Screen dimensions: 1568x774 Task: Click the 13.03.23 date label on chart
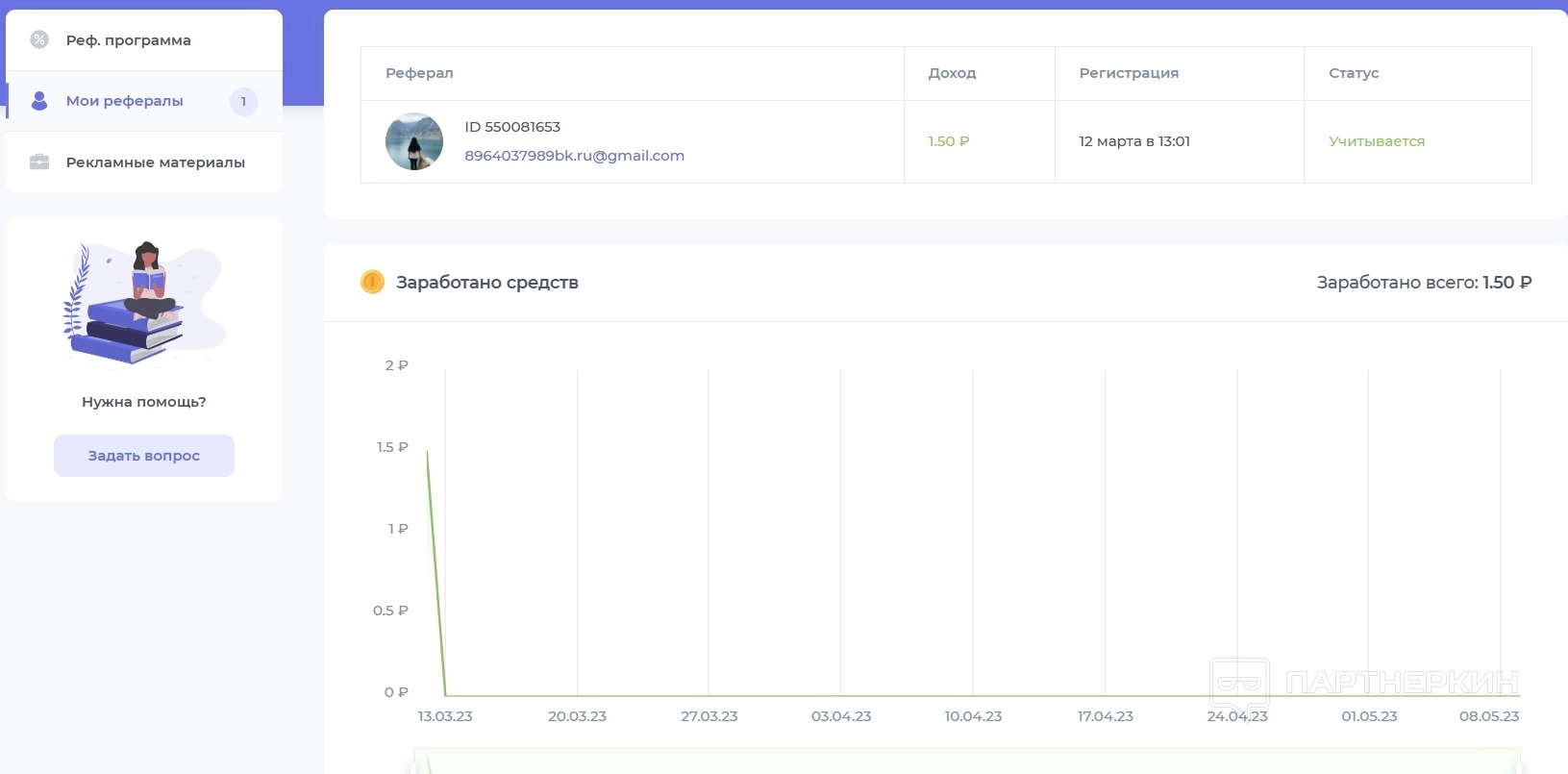(445, 716)
